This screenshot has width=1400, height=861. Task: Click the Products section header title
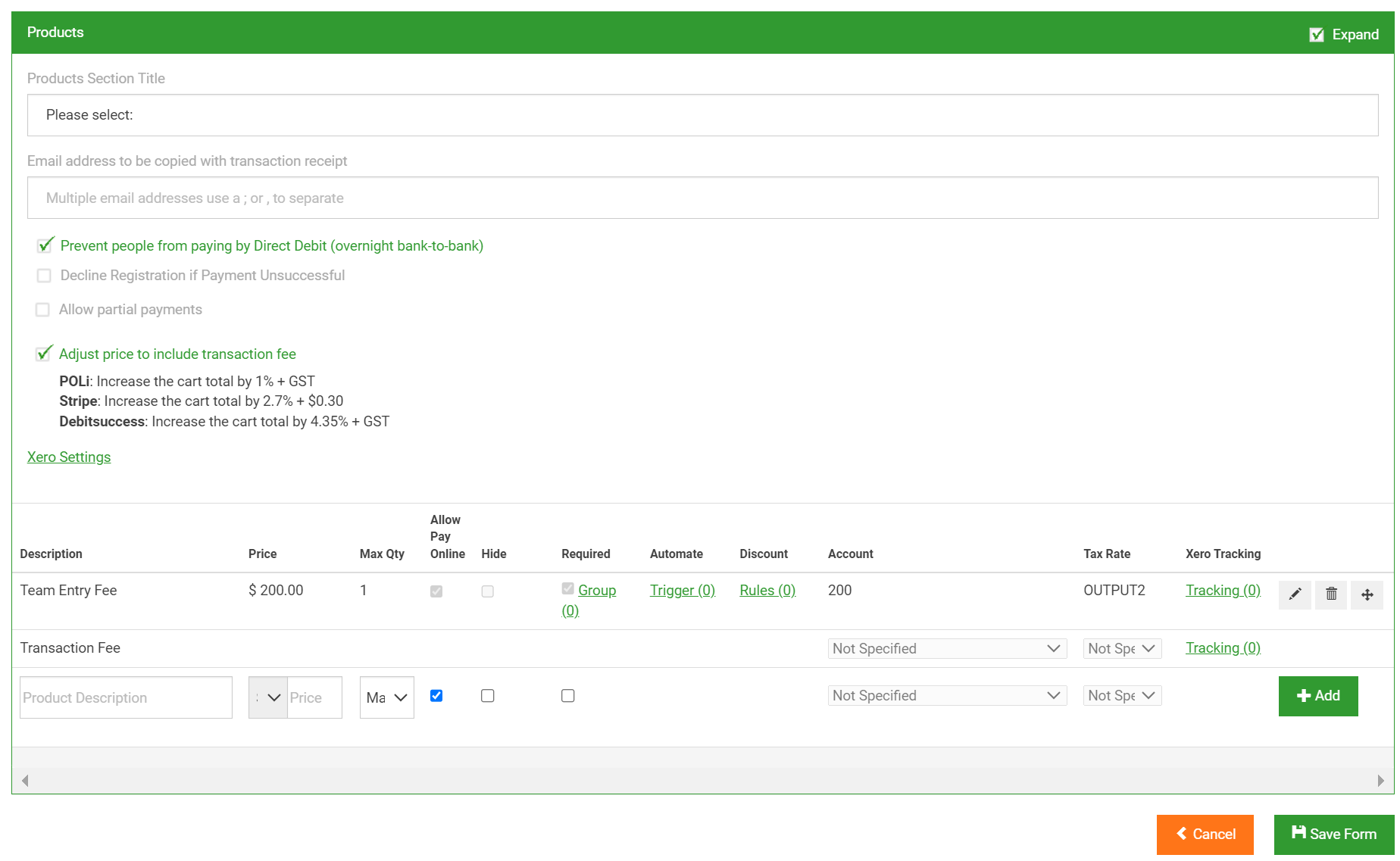tap(55, 33)
